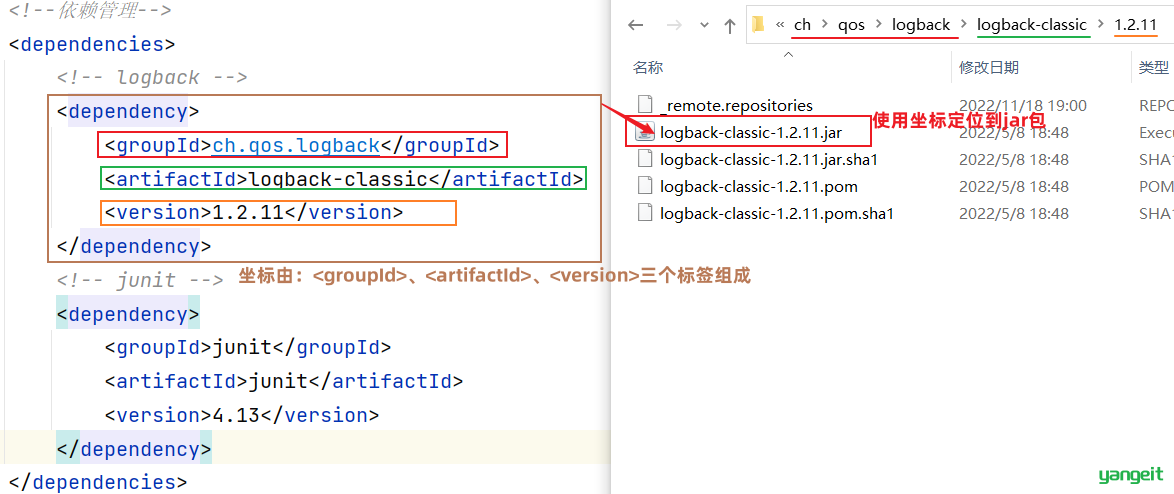Select the ch breadcrumb segment
The height and width of the screenshot is (494, 1174).
[802, 25]
